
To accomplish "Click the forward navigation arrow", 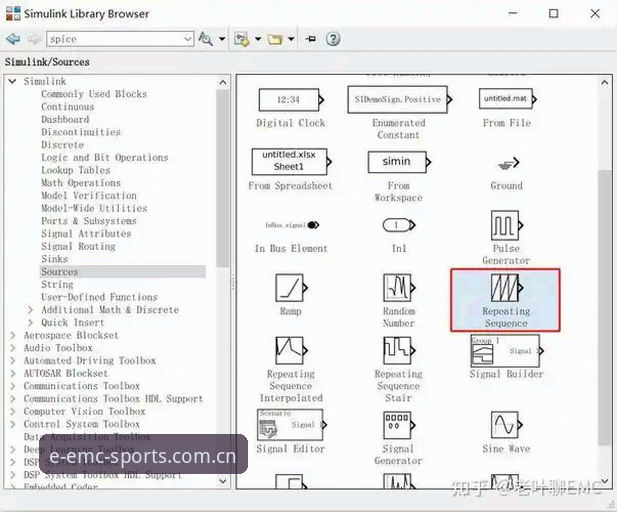I will tap(35, 39).
